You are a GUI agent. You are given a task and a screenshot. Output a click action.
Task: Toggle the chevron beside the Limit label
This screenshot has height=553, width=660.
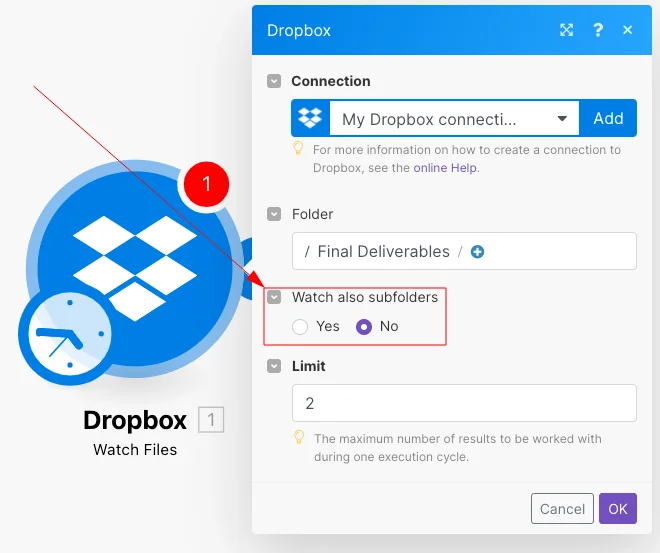pyautogui.click(x=274, y=366)
